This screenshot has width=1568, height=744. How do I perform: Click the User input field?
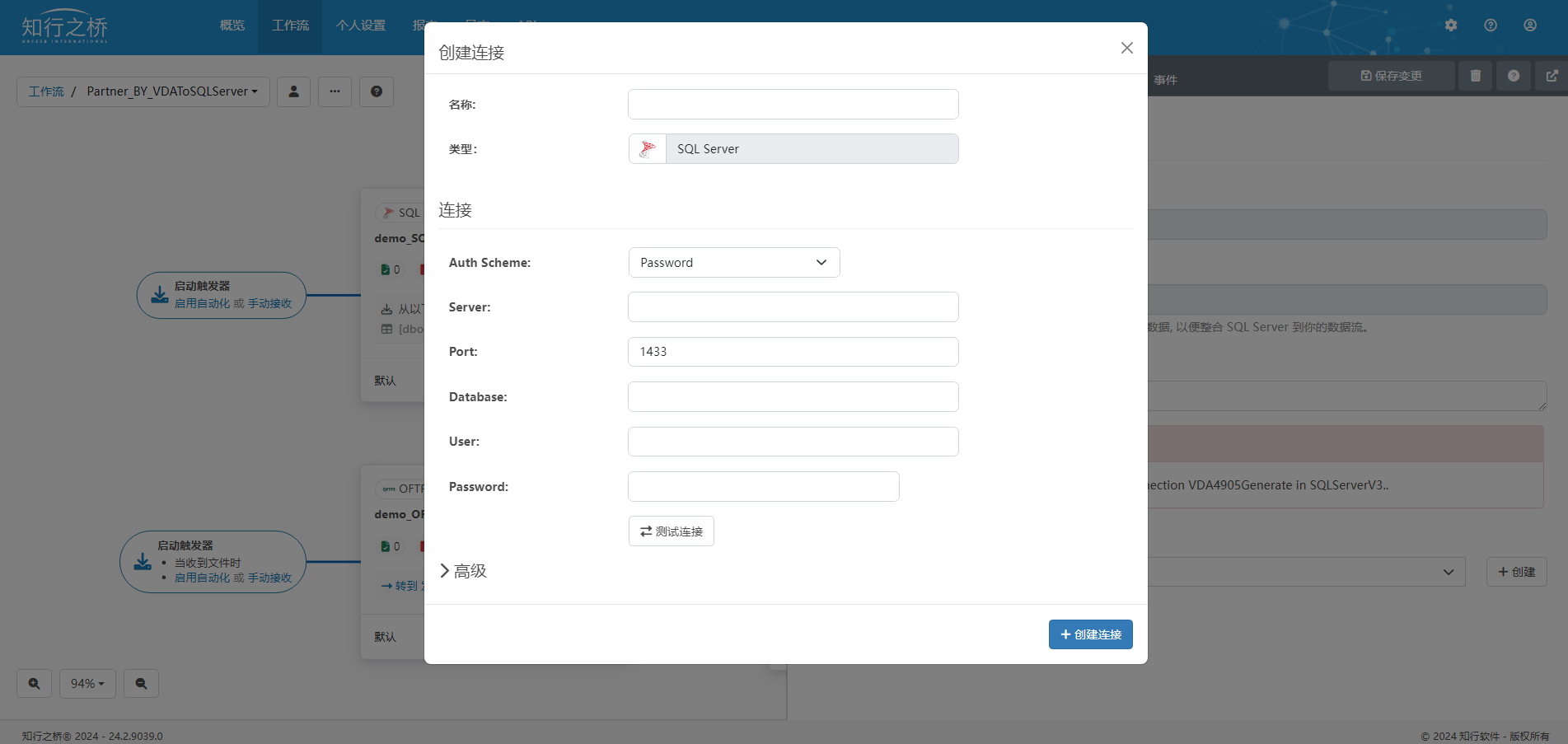pos(793,442)
